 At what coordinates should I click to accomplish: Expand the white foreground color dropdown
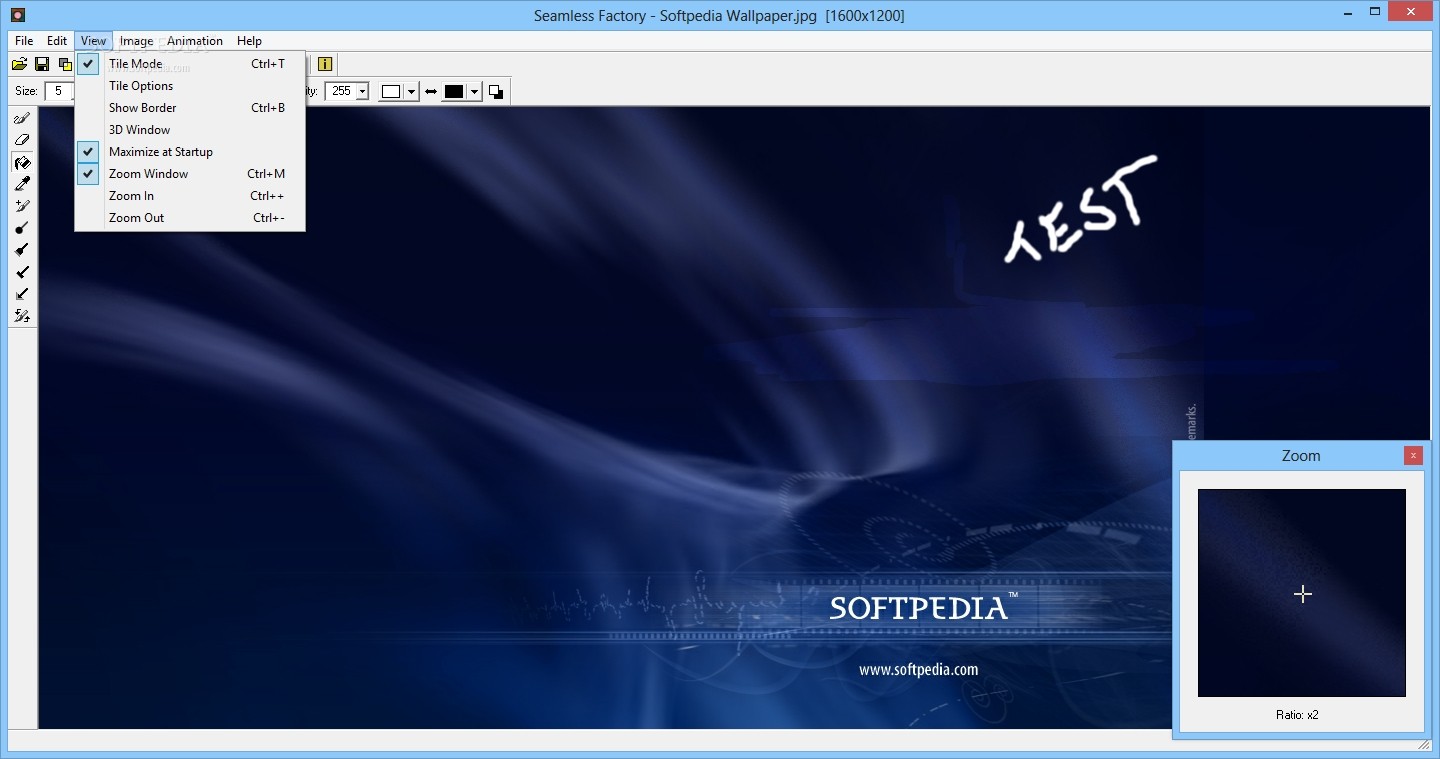coord(411,91)
